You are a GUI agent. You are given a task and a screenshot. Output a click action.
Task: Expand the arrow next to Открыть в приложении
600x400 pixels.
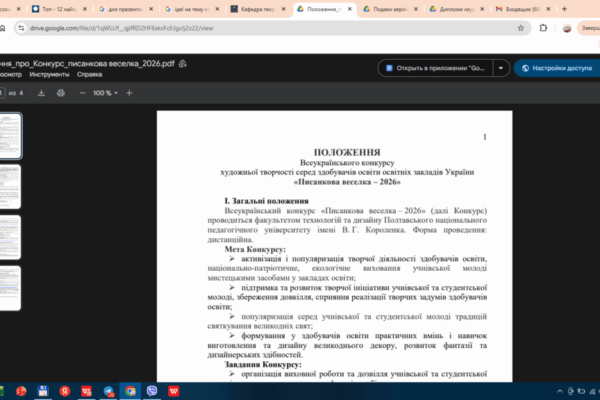(x=501, y=69)
